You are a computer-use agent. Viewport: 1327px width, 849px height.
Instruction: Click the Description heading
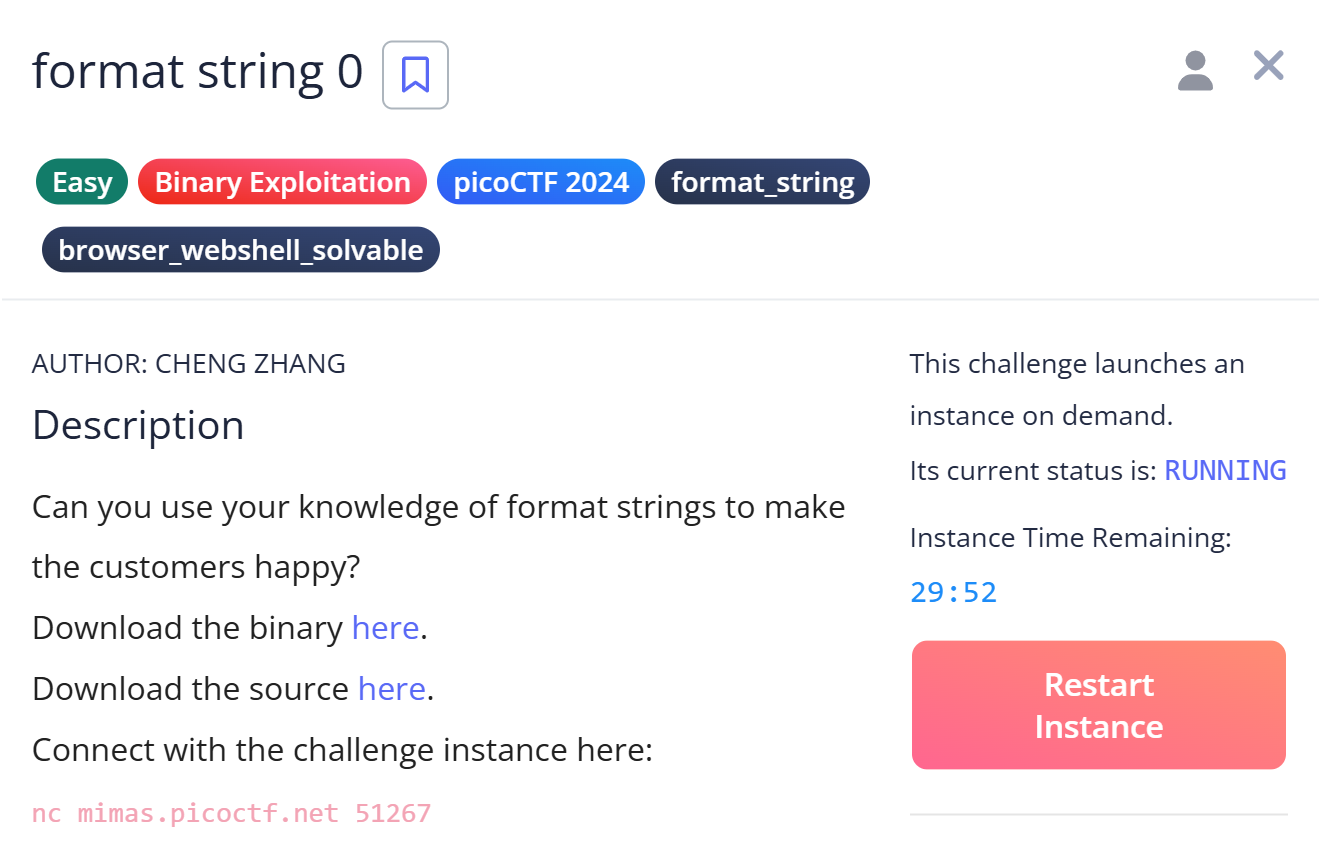click(x=138, y=425)
